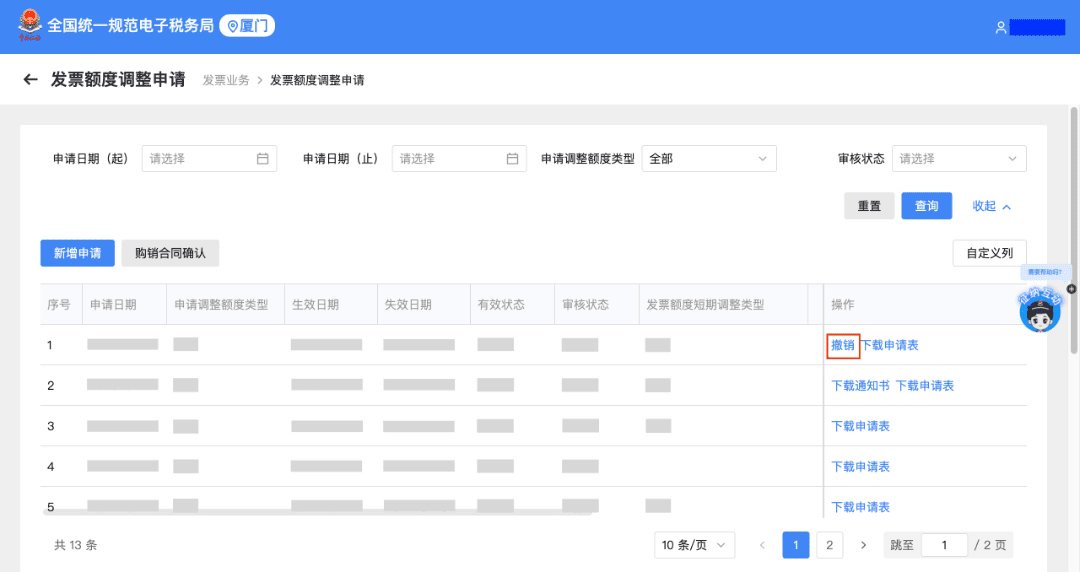The image size is (1080, 572).
Task: Go to page 2 of results
Action: pyautogui.click(x=828, y=545)
